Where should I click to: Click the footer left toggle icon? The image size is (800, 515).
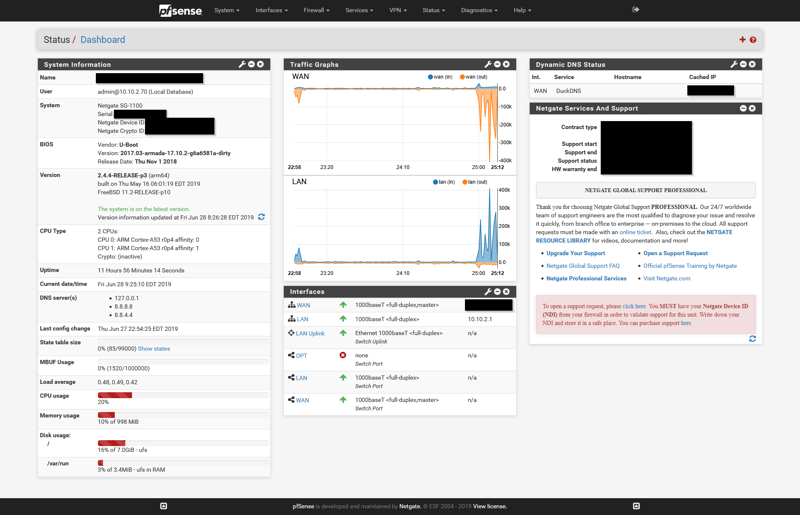(163, 506)
